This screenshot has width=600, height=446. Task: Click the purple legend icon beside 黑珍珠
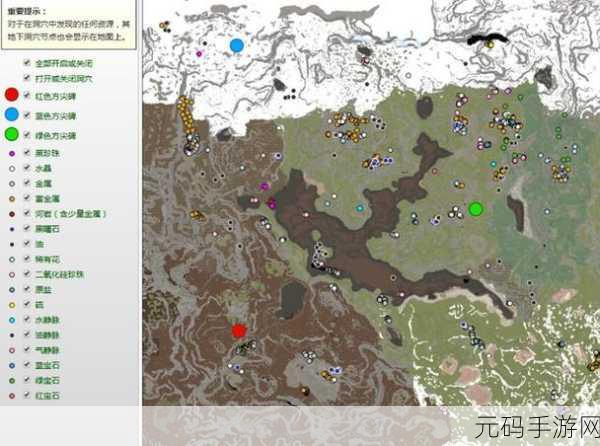(x=12, y=153)
